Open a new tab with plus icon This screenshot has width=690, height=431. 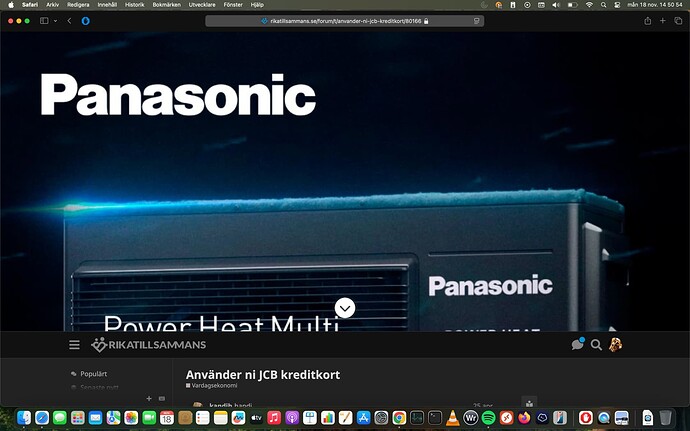(663, 20)
